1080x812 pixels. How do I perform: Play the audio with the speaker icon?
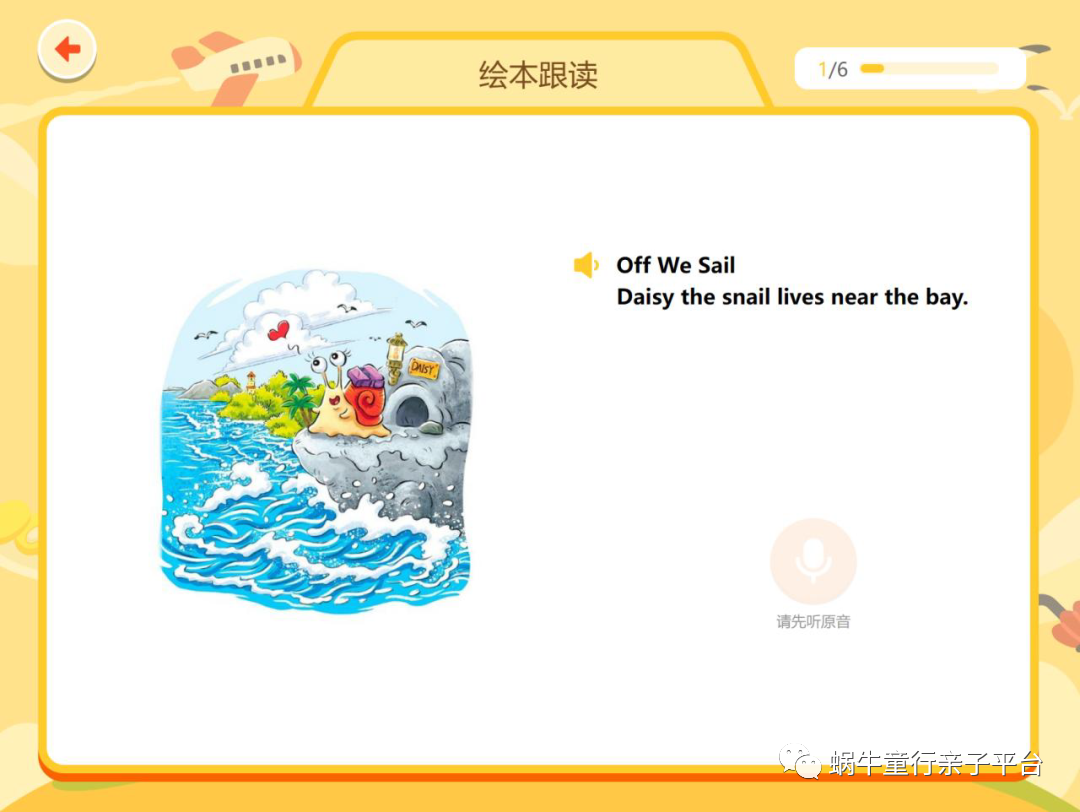tap(586, 265)
